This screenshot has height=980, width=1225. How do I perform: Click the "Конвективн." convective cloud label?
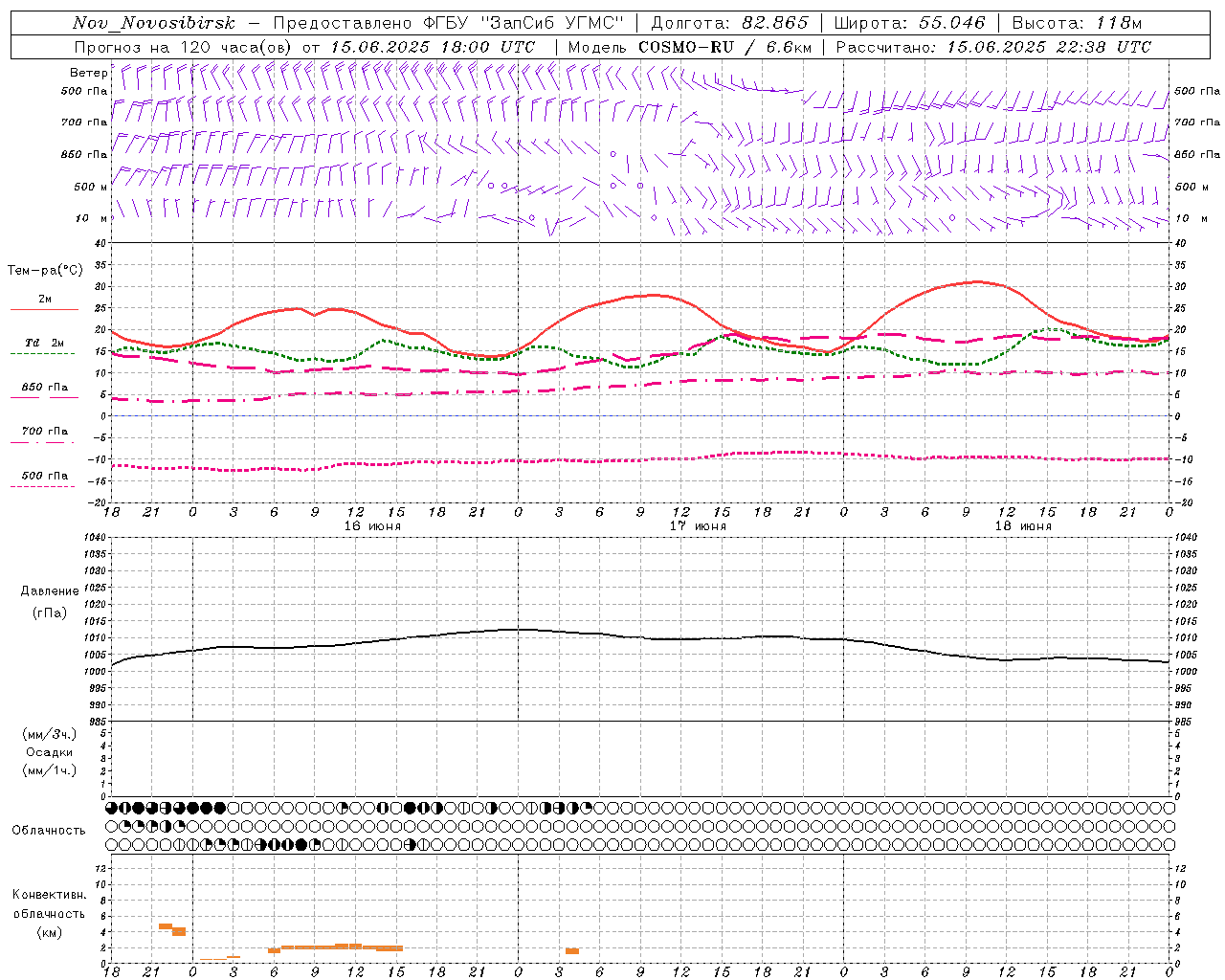[49, 895]
